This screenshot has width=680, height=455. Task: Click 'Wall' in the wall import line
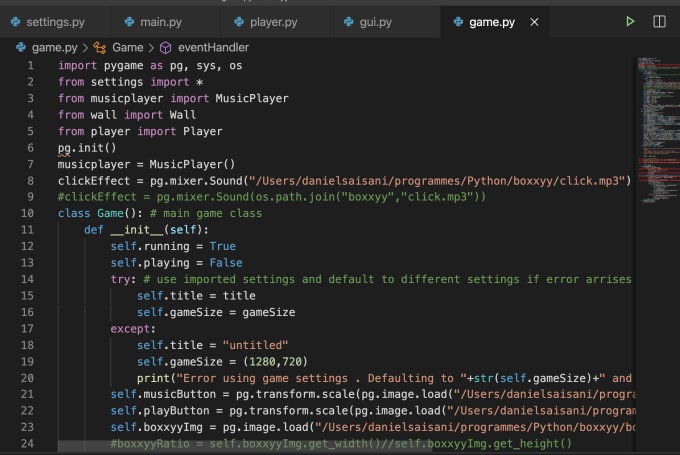pyautogui.click(x=183, y=115)
